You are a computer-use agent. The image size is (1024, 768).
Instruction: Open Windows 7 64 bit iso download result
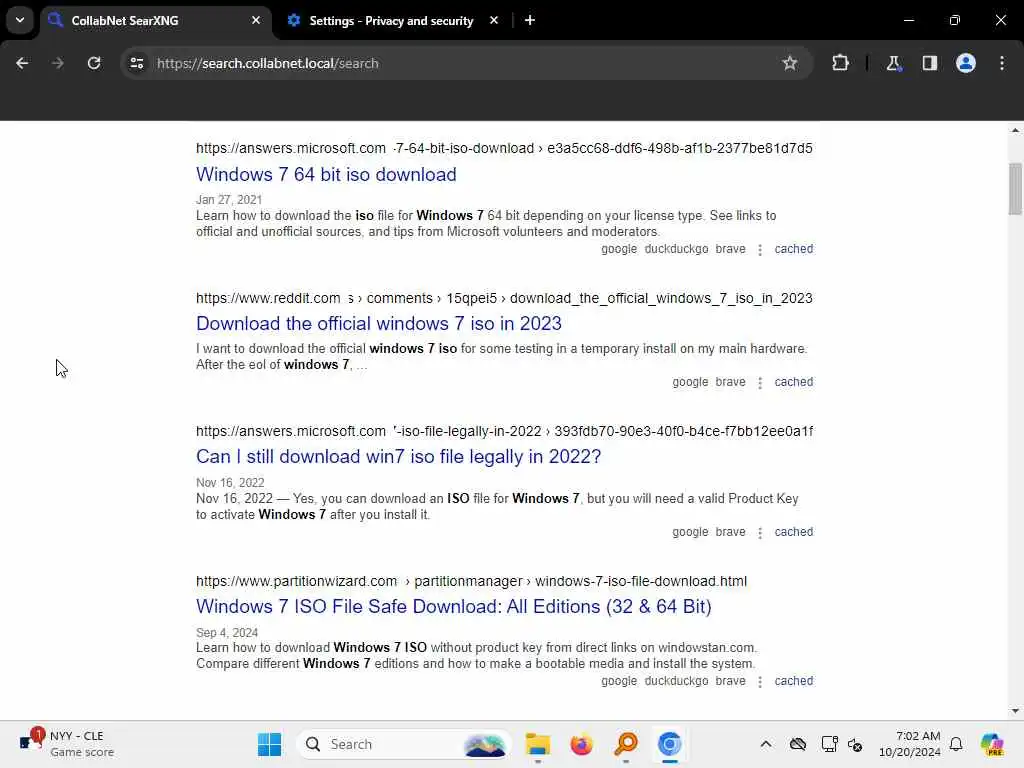point(326,174)
